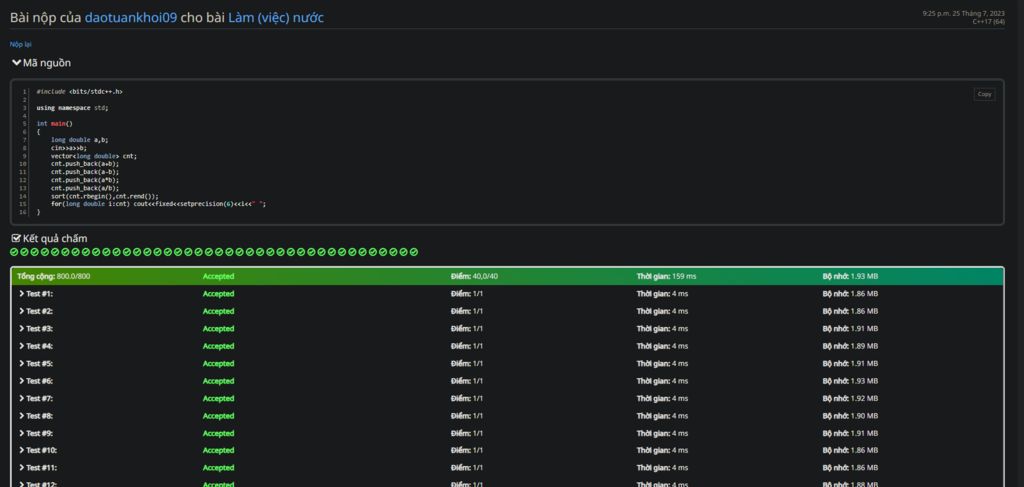
Task: Click the first green check test icon
Action: (14, 252)
